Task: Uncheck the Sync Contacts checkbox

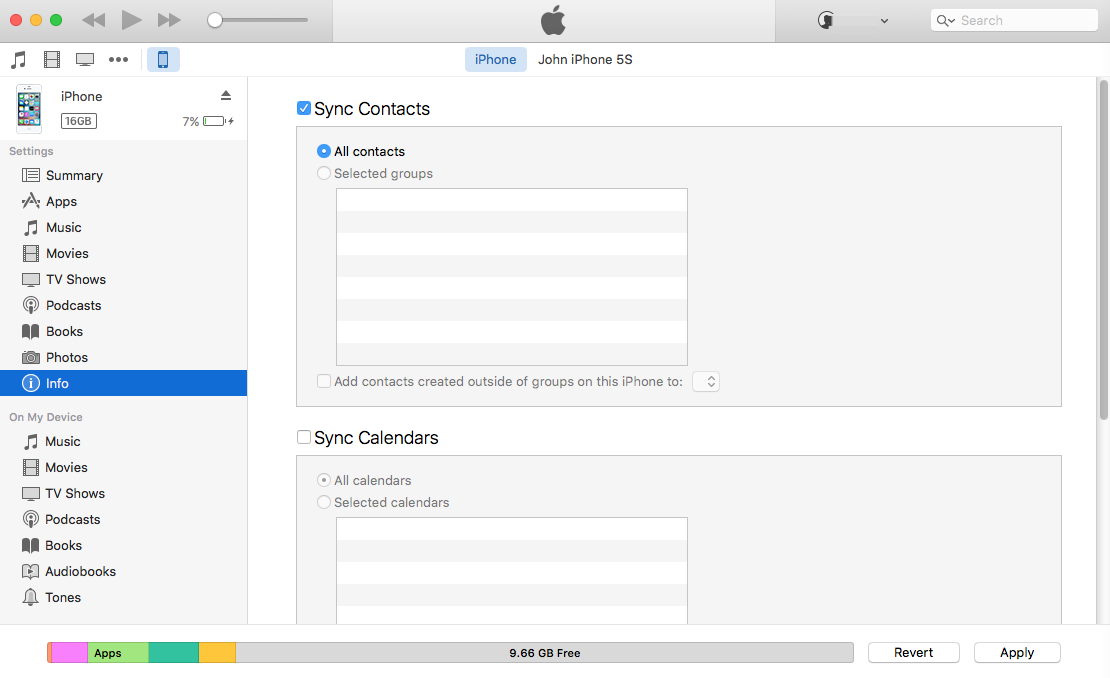Action: [x=304, y=108]
